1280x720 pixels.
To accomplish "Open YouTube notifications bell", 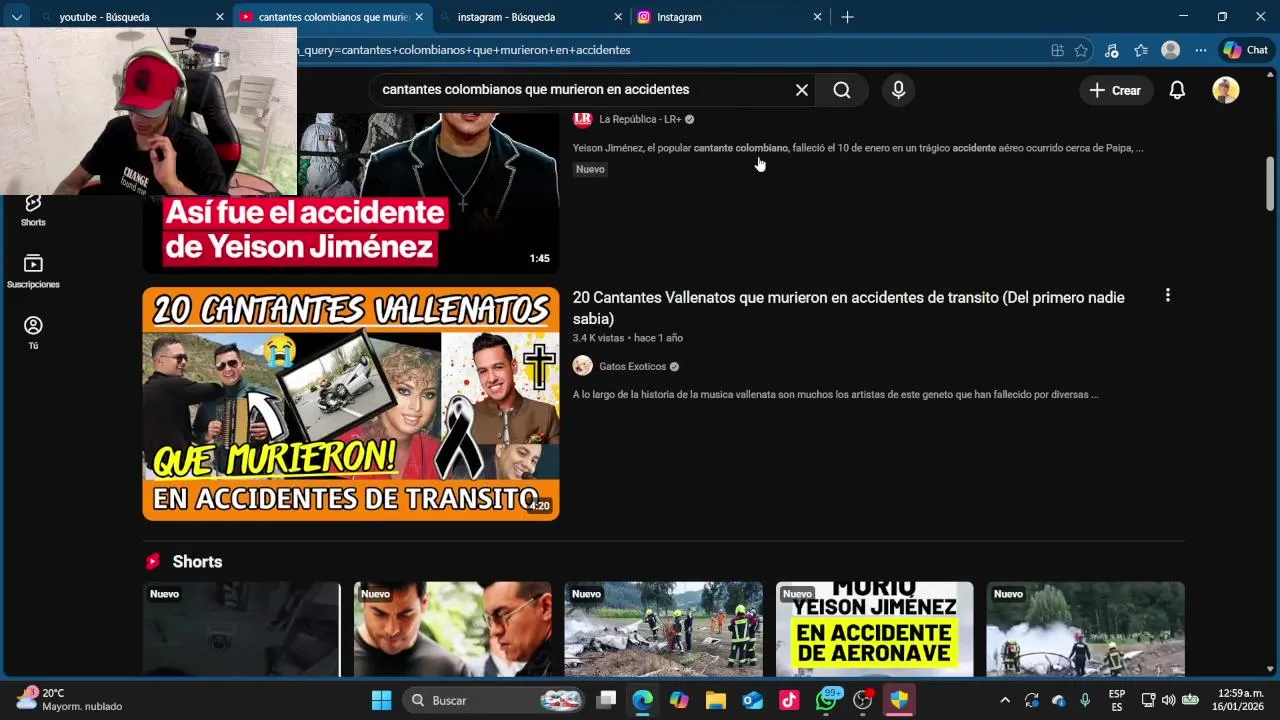I will tap(1177, 90).
